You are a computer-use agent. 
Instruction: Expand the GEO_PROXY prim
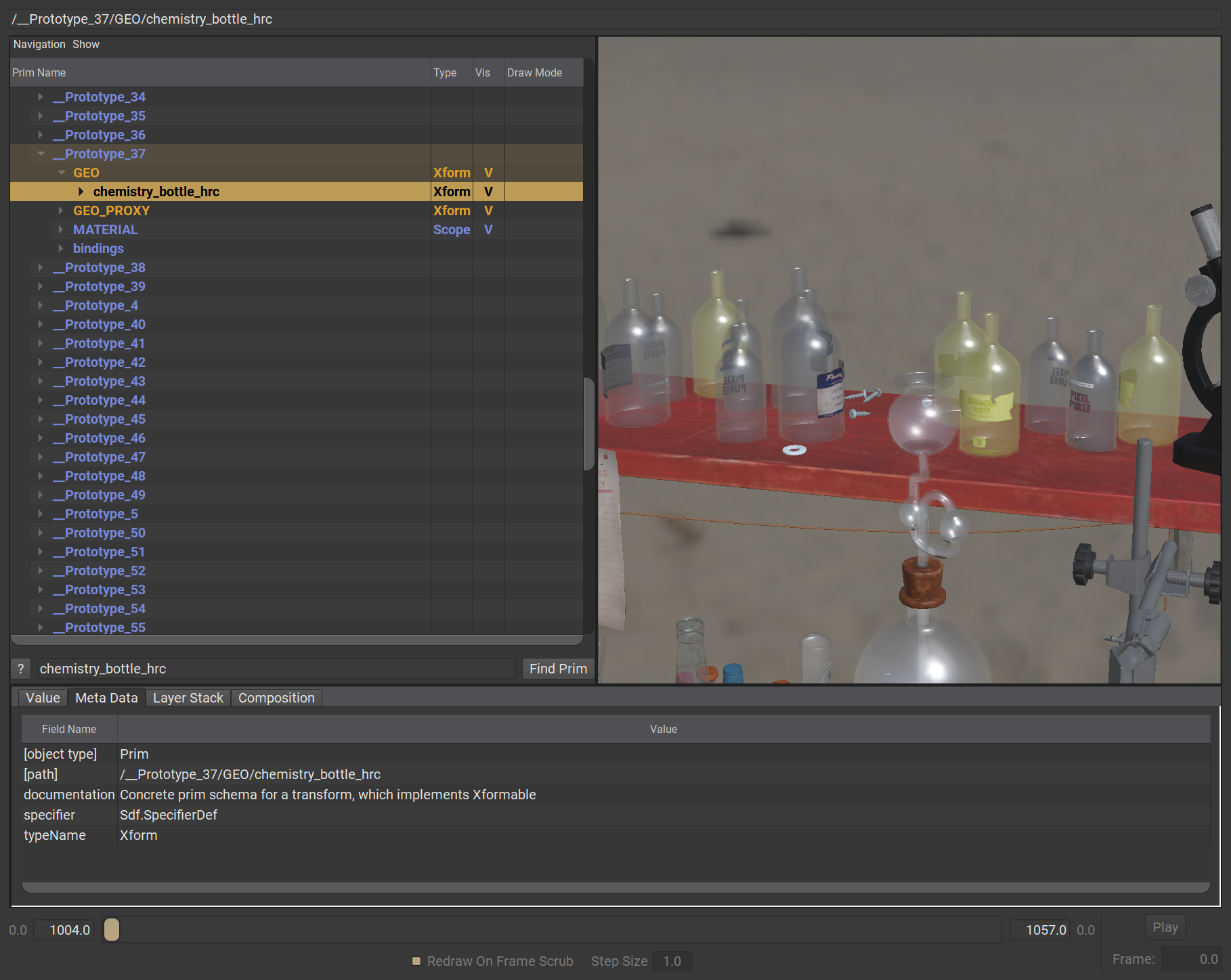tap(61, 210)
